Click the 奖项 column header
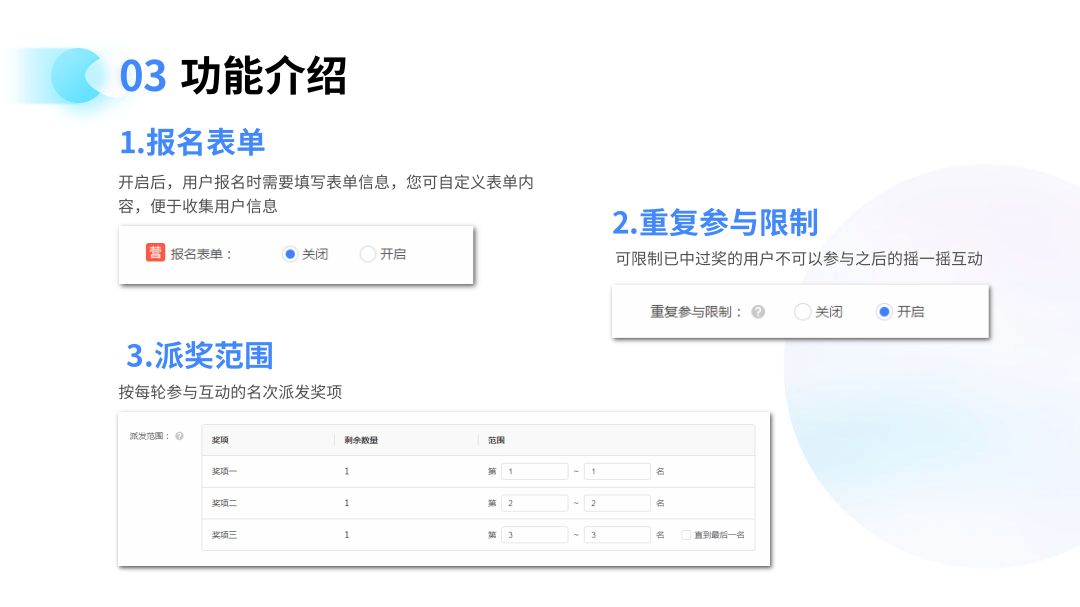1080x607 pixels. pyautogui.click(x=220, y=440)
